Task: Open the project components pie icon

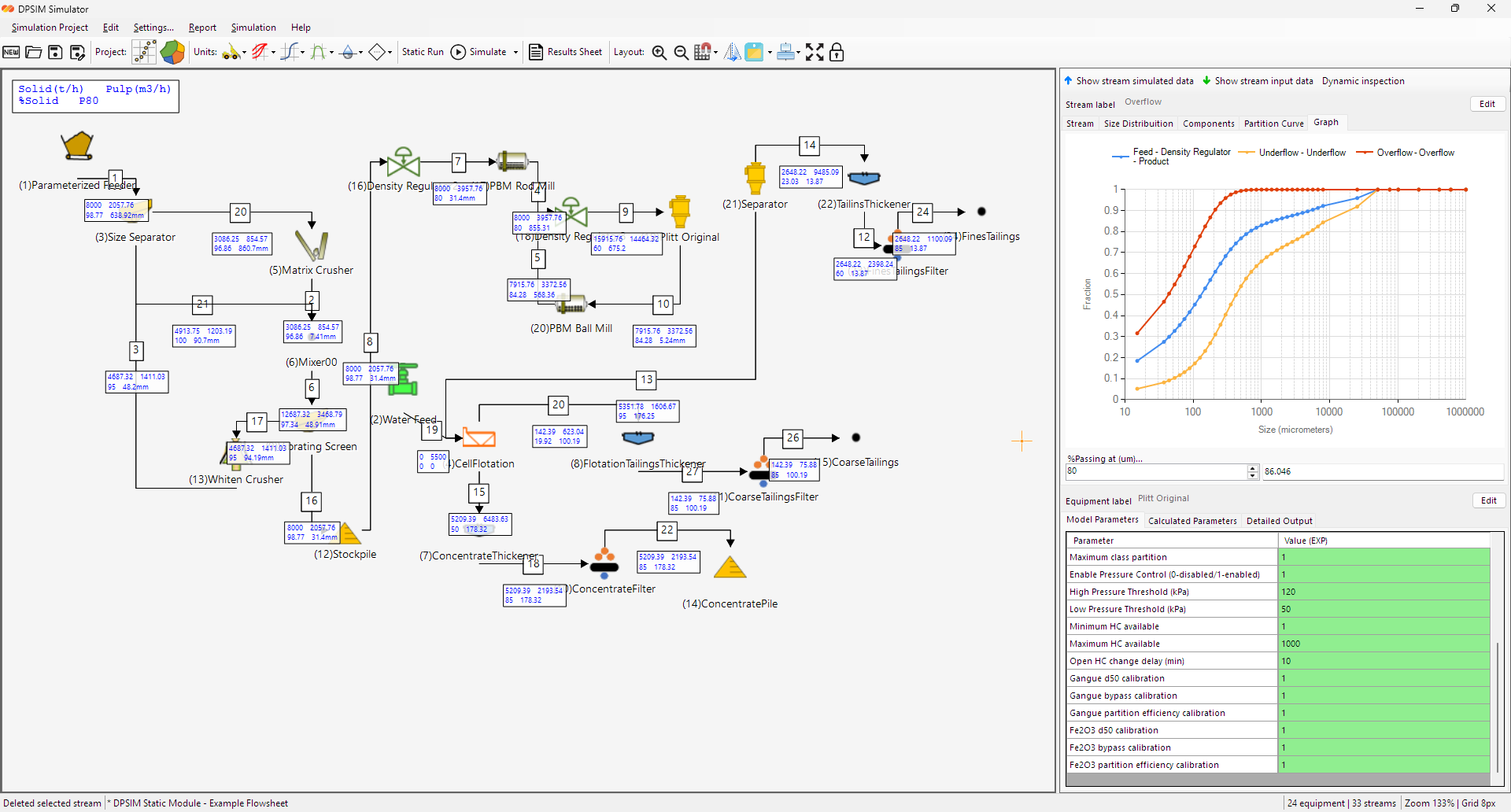Action: pyautogui.click(x=172, y=52)
